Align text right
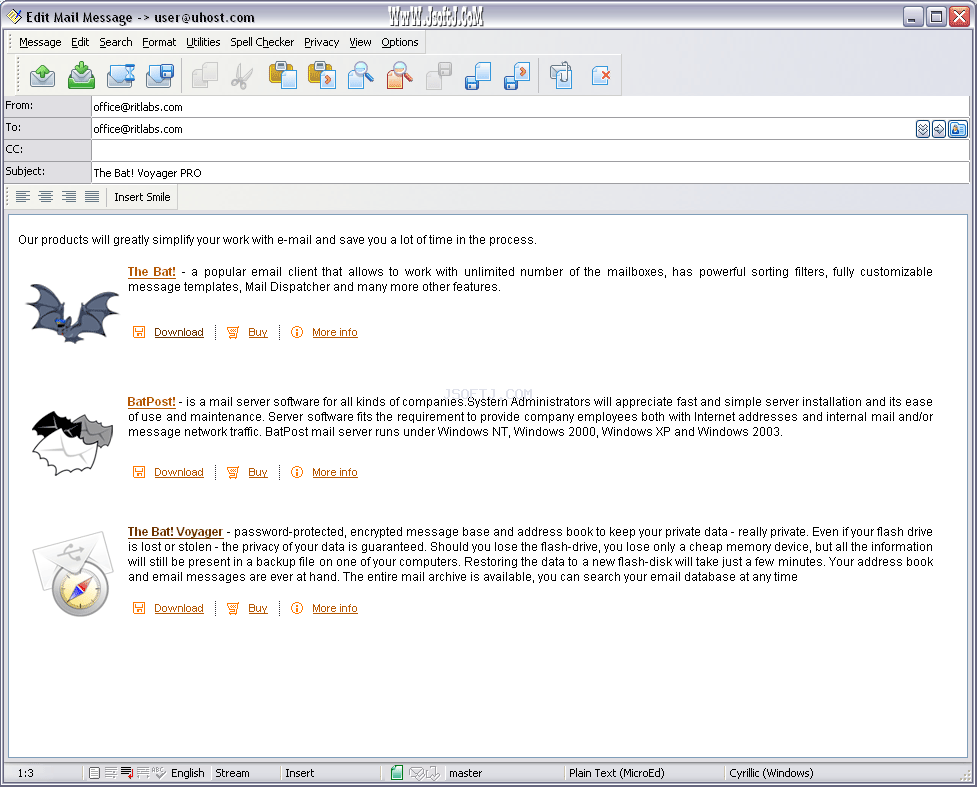The image size is (977, 787). (69, 197)
